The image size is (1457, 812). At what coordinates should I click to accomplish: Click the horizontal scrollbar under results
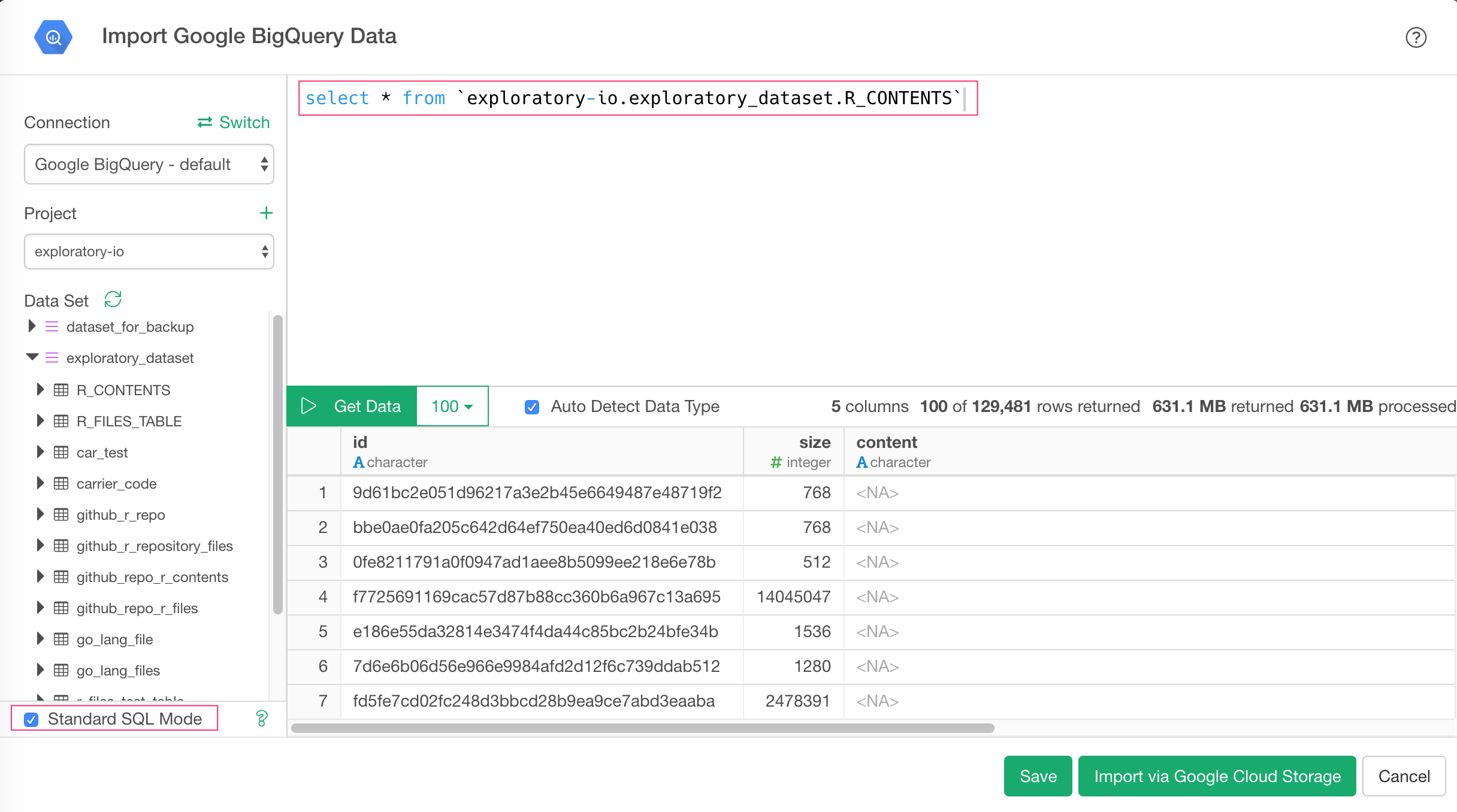(x=642, y=728)
